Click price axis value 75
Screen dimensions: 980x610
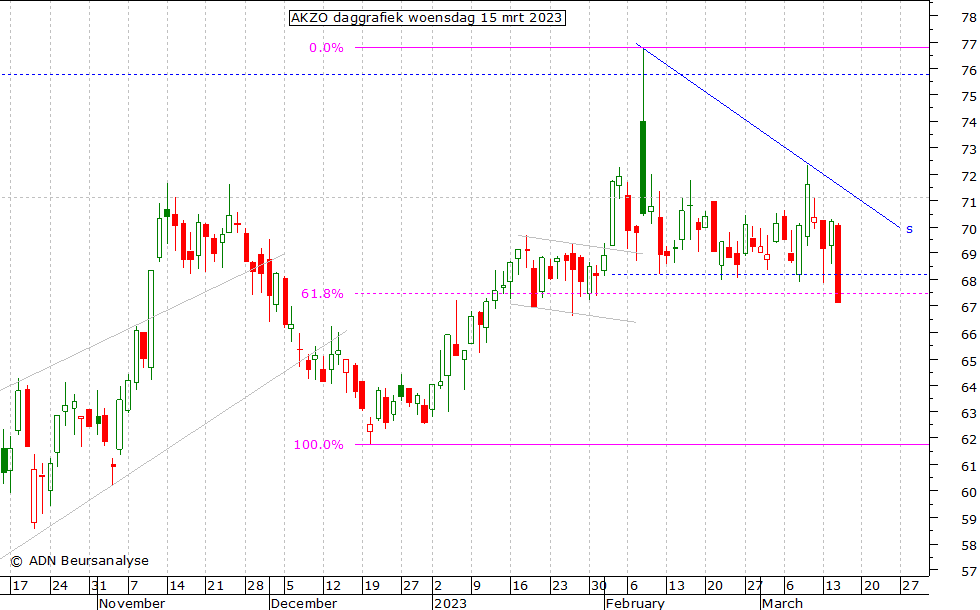pyautogui.click(x=969, y=96)
